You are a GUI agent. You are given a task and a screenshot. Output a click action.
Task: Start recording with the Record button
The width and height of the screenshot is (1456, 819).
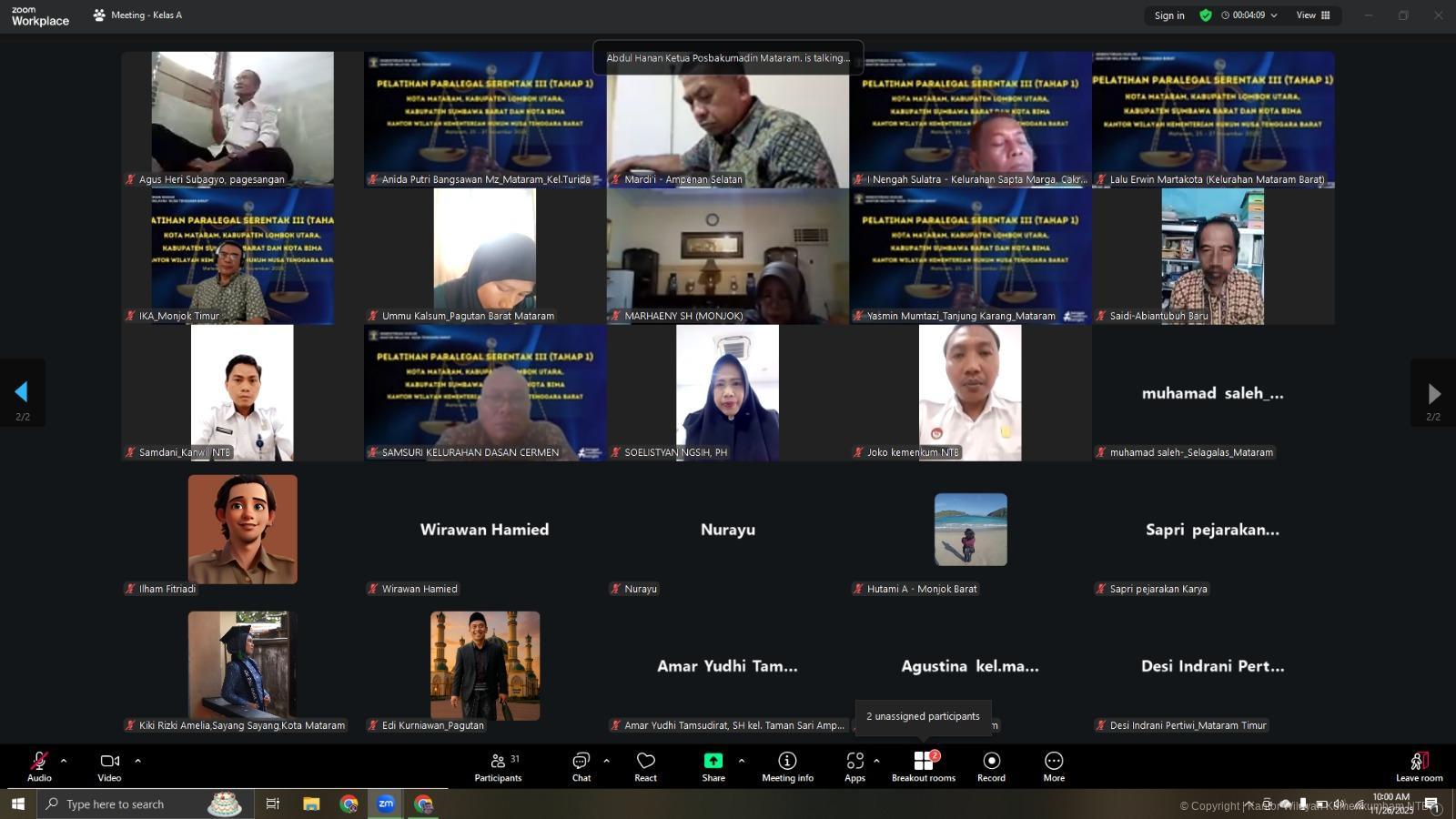click(x=991, y=766)
